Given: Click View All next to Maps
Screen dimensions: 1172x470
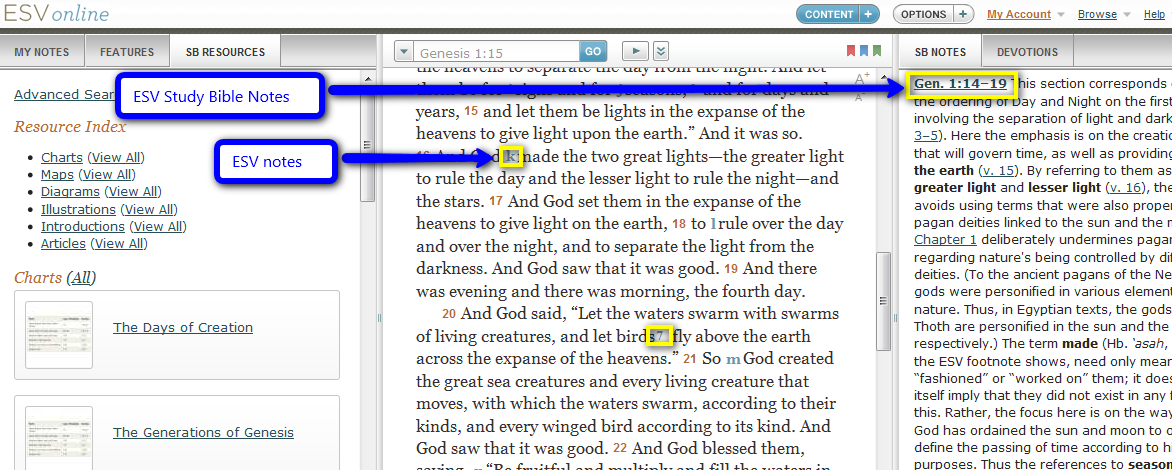Looking at the screenshot, I should [x=106, y=175].
